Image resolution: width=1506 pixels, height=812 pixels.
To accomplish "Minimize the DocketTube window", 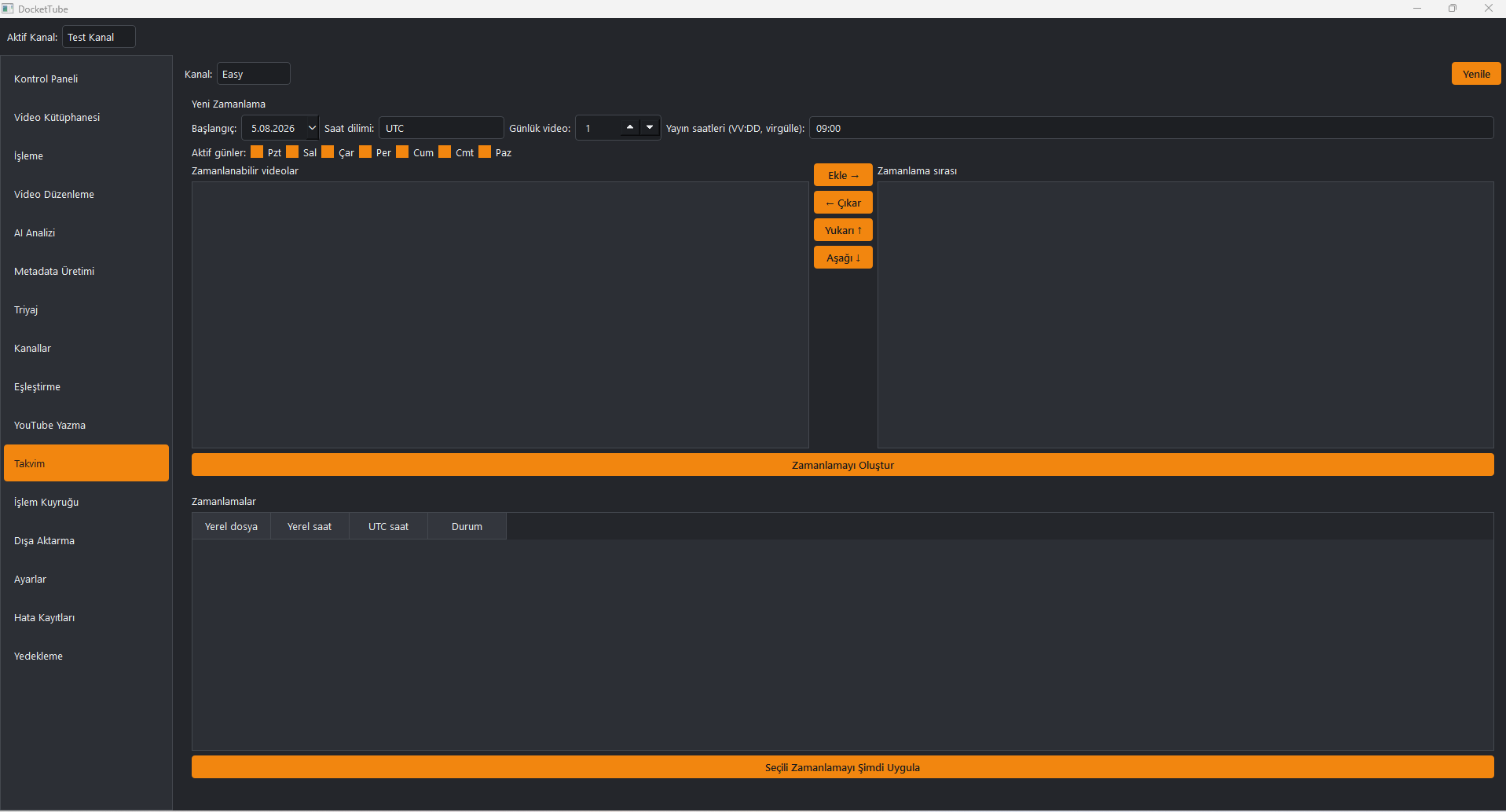I will (x=1417, y=9).
